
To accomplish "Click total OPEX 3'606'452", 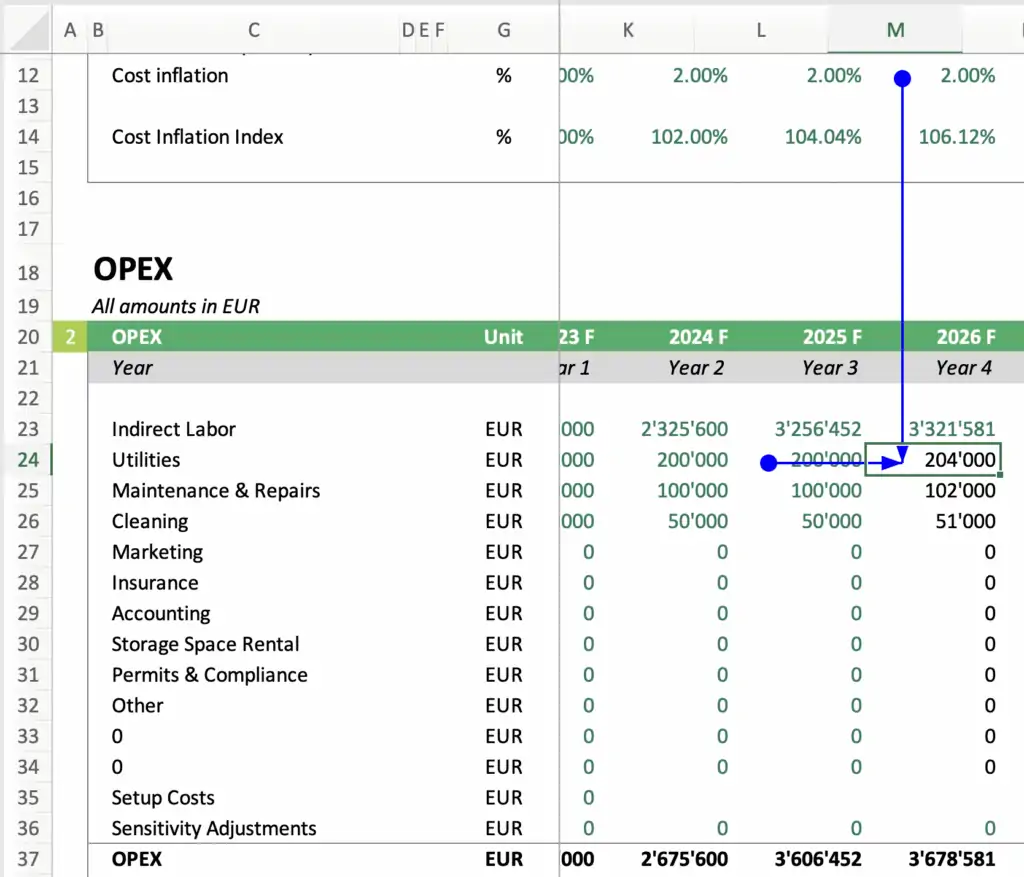I will pyautogui.click(x=818, y=859).
